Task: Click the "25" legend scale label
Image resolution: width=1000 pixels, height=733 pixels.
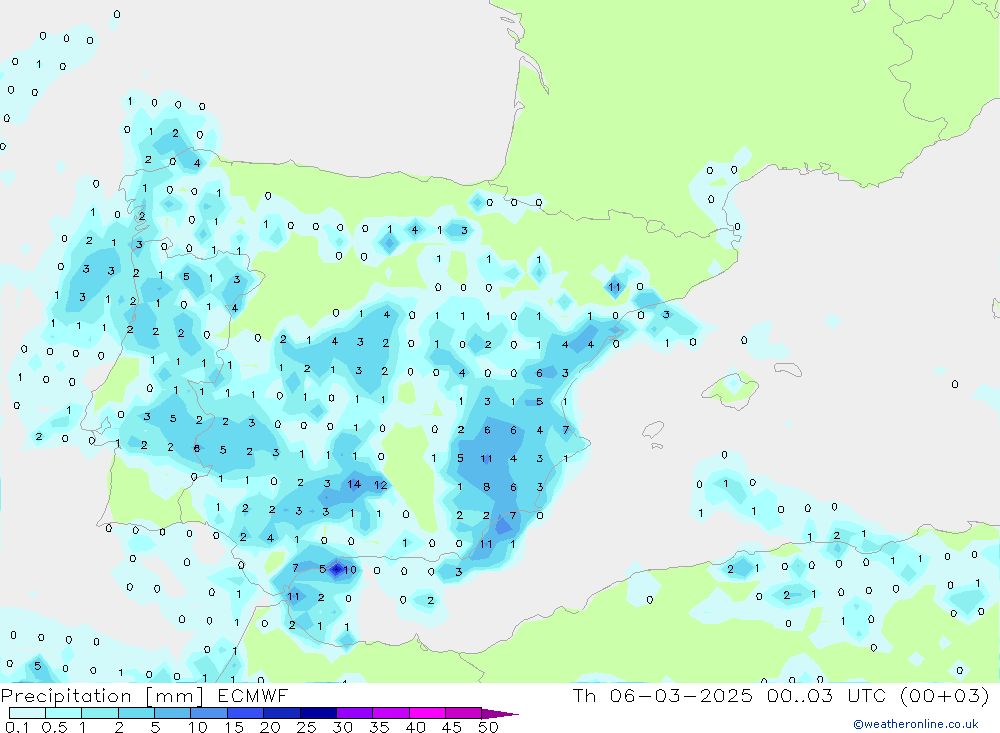Action: (x=307, y=727)
